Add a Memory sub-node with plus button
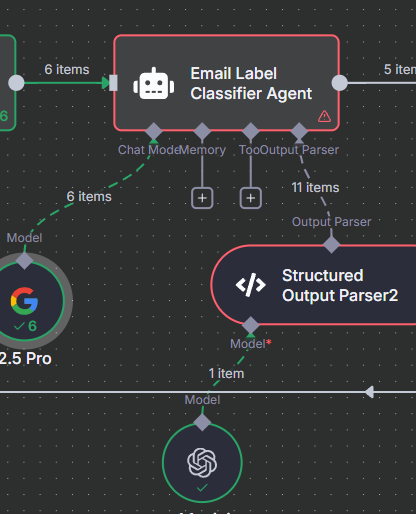This screenshot has height=514, width=416. (x=202, y=198)
